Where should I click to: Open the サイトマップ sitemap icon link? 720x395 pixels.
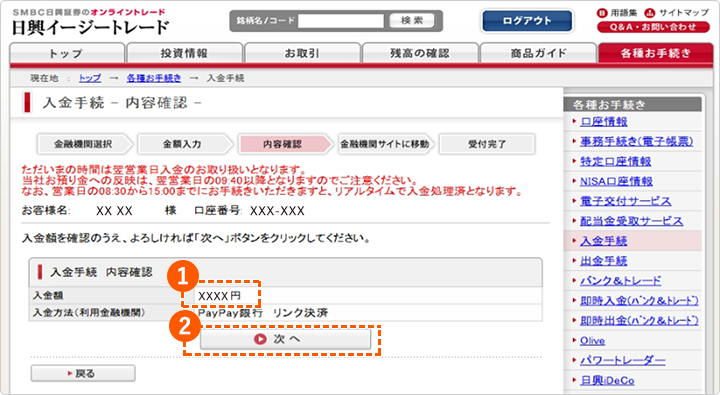coord(677,13)
